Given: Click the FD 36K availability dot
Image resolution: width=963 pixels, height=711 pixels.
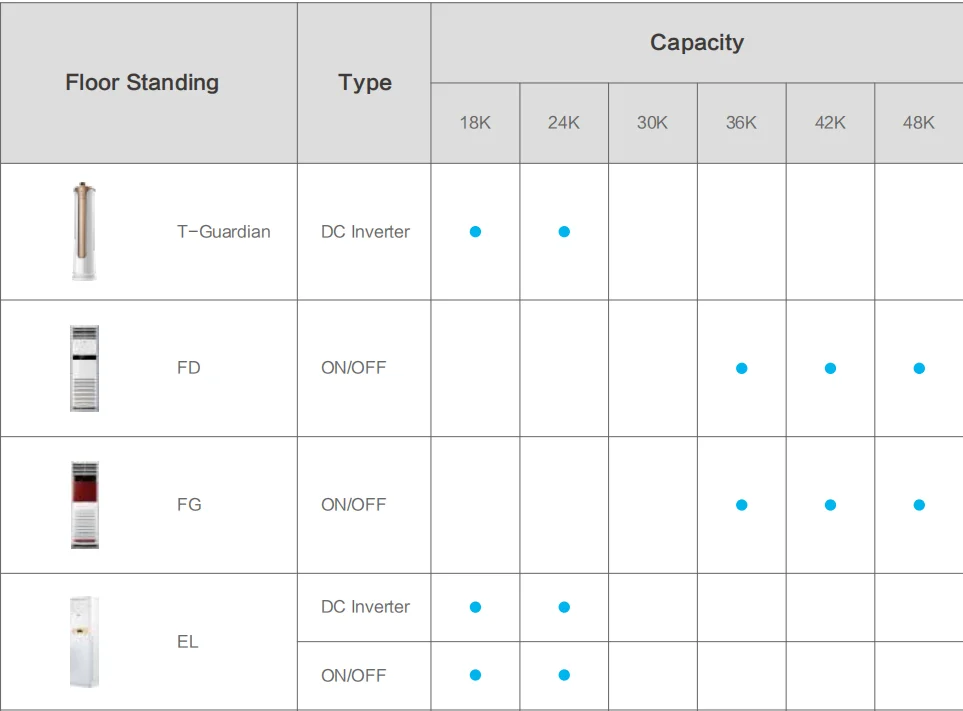Looking at the screenshot, I should click(x=741, y=368).
